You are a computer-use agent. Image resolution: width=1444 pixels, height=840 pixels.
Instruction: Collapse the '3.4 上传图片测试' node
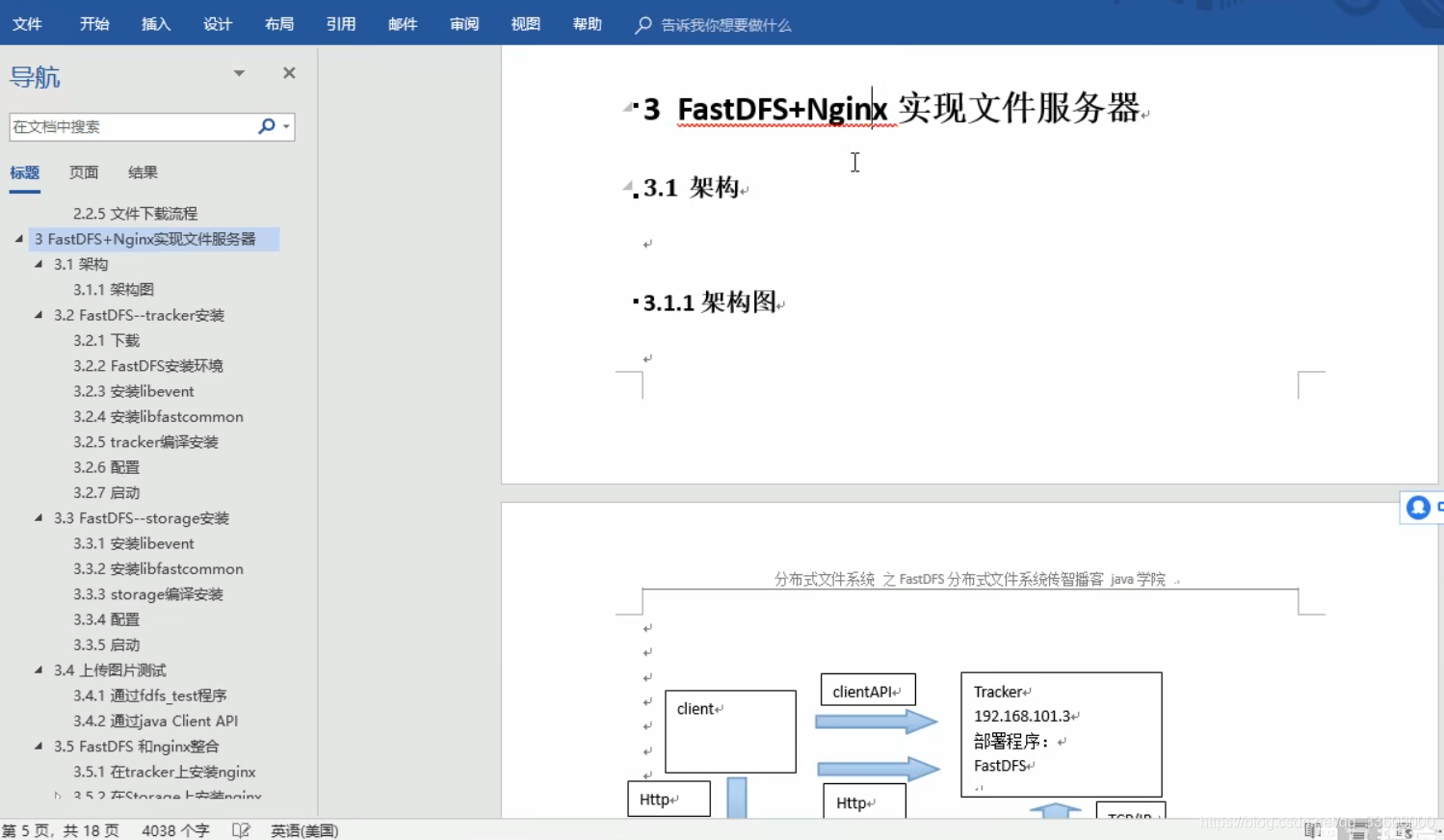(39, 670)
